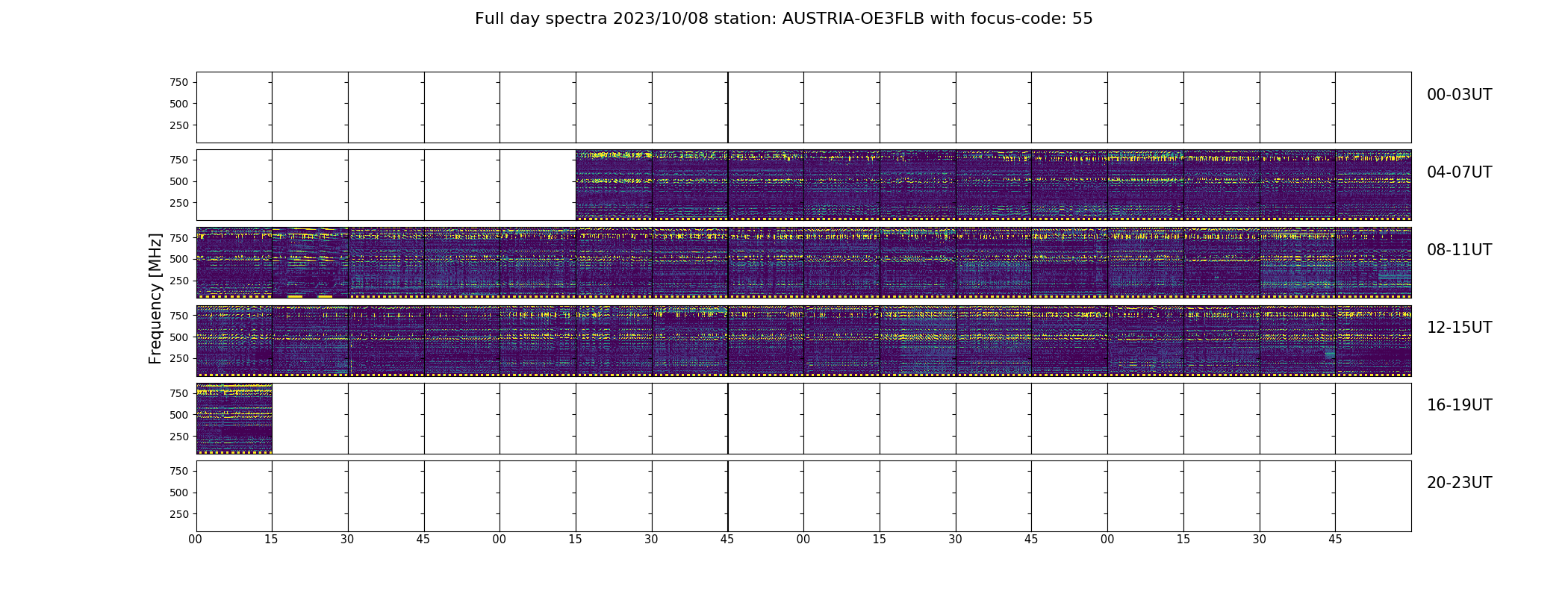This screenshot has width=1568, height=597.
Task: Click last spectrum segment in 08-11UT row
Action: coord(1373,263)
